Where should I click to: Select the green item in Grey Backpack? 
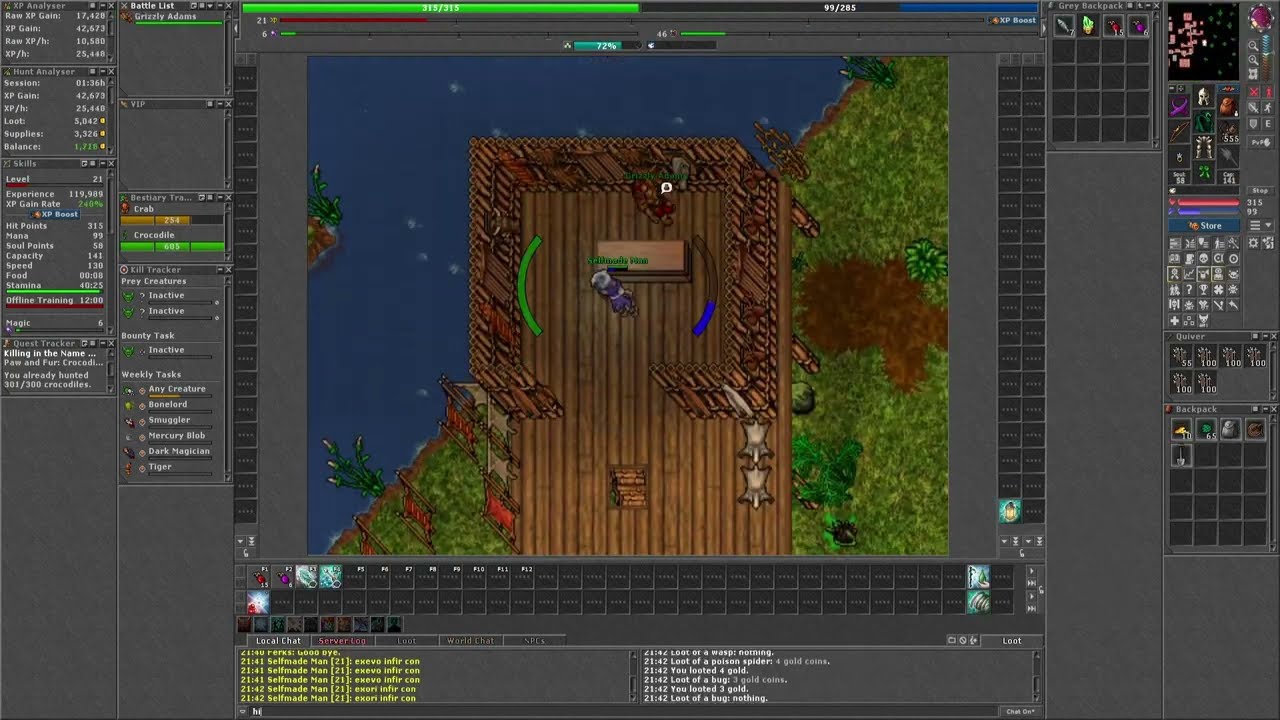coord(1088,27)
